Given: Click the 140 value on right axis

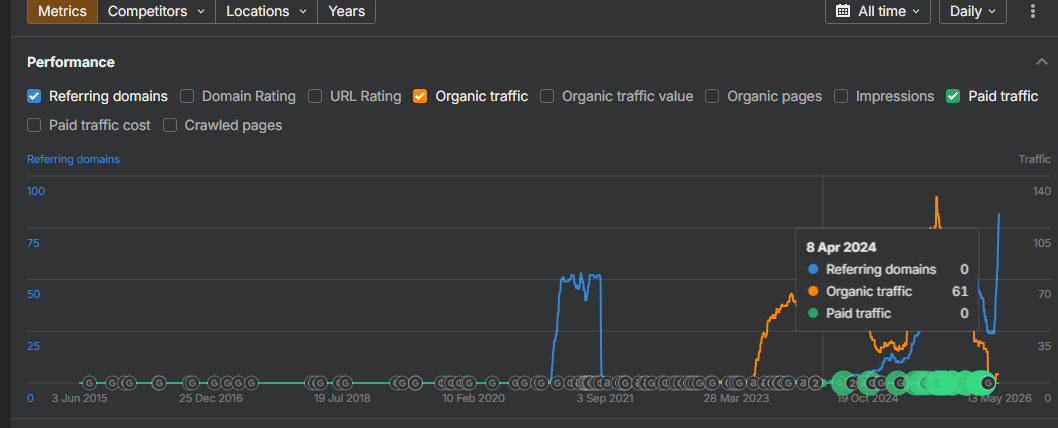Looking at the screenshot, I should 1042,191.
